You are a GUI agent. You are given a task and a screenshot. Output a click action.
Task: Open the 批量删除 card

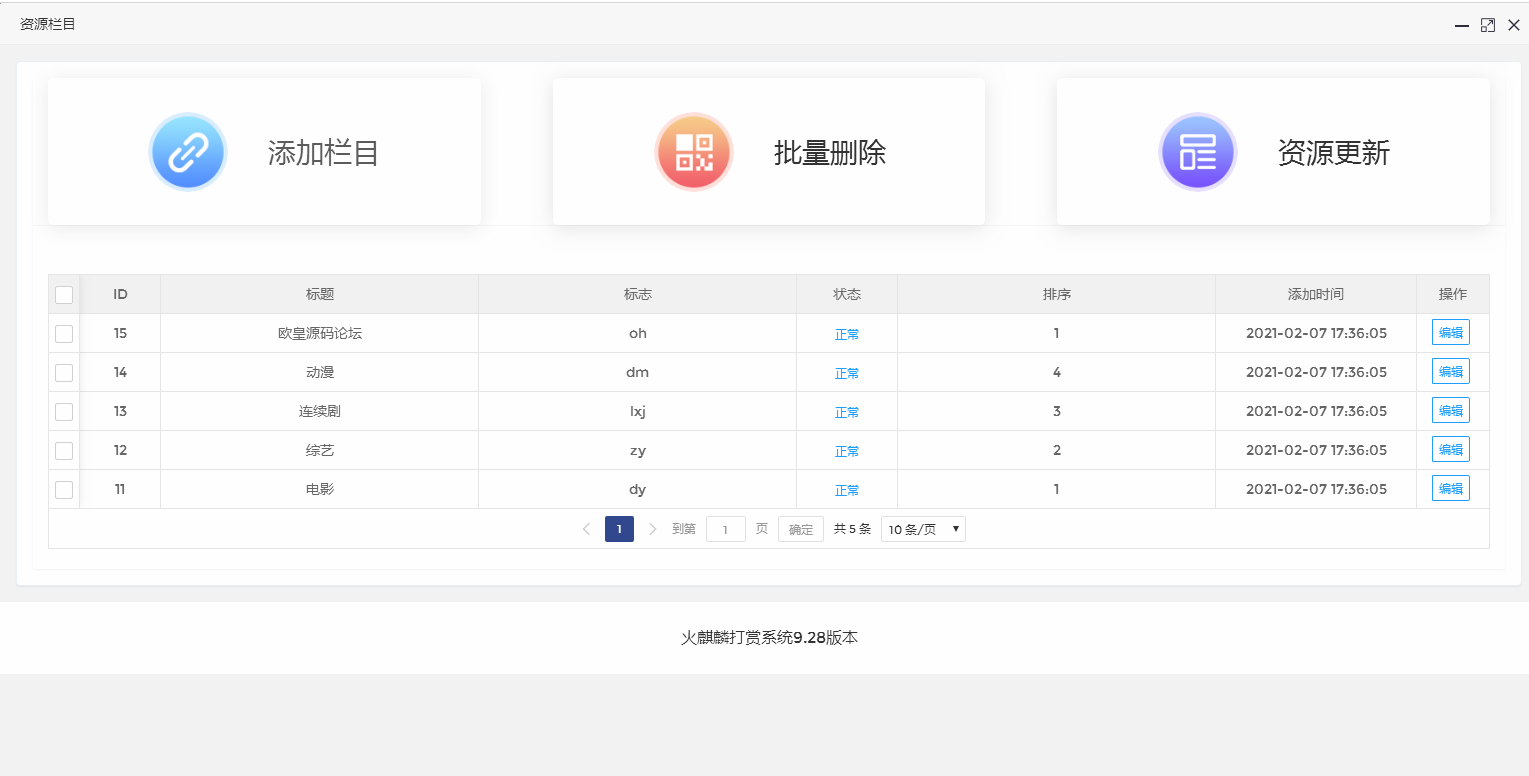click(768, 151)
